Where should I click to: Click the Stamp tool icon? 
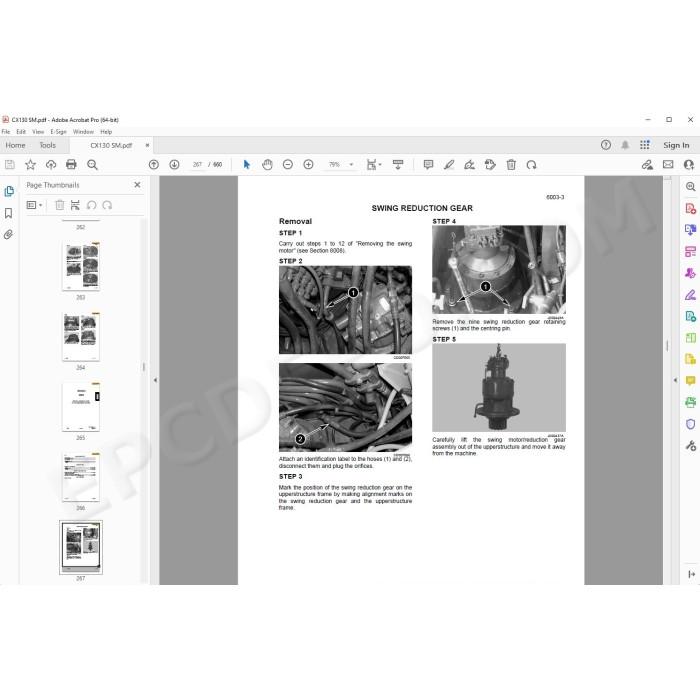coord(490,165)
